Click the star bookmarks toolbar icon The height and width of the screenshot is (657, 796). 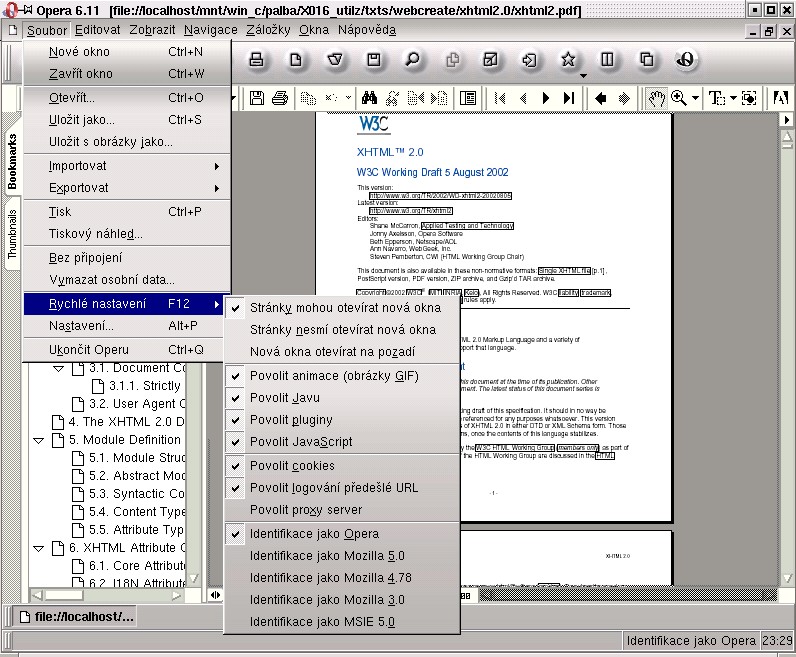pos(568,60)
